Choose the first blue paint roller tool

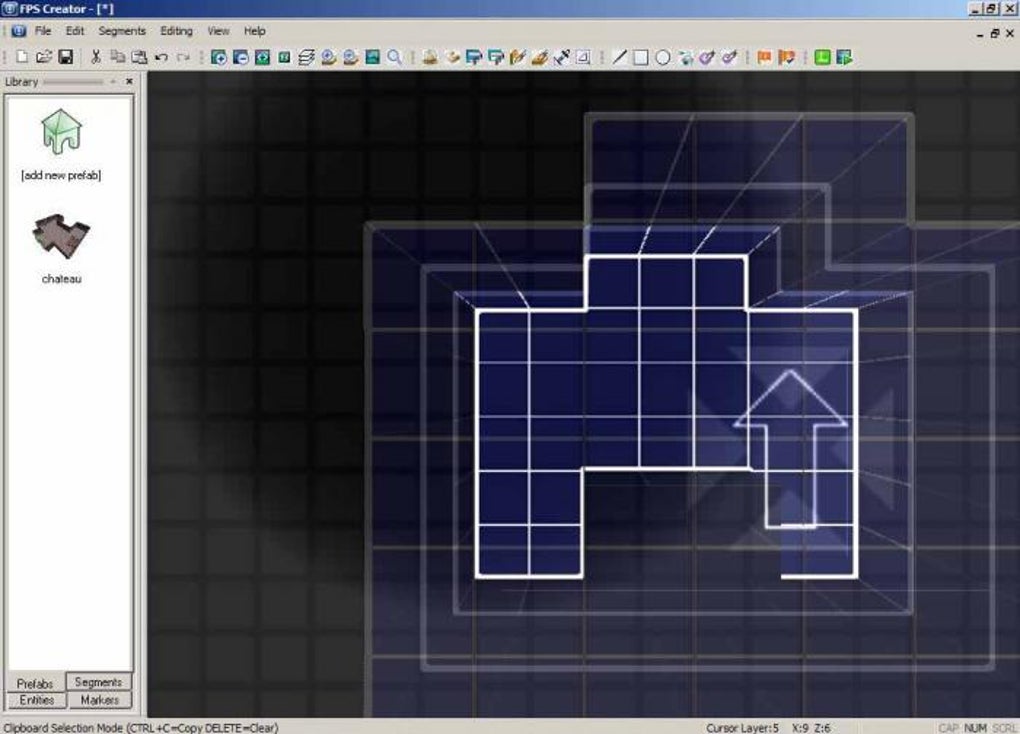pos(474,57)
